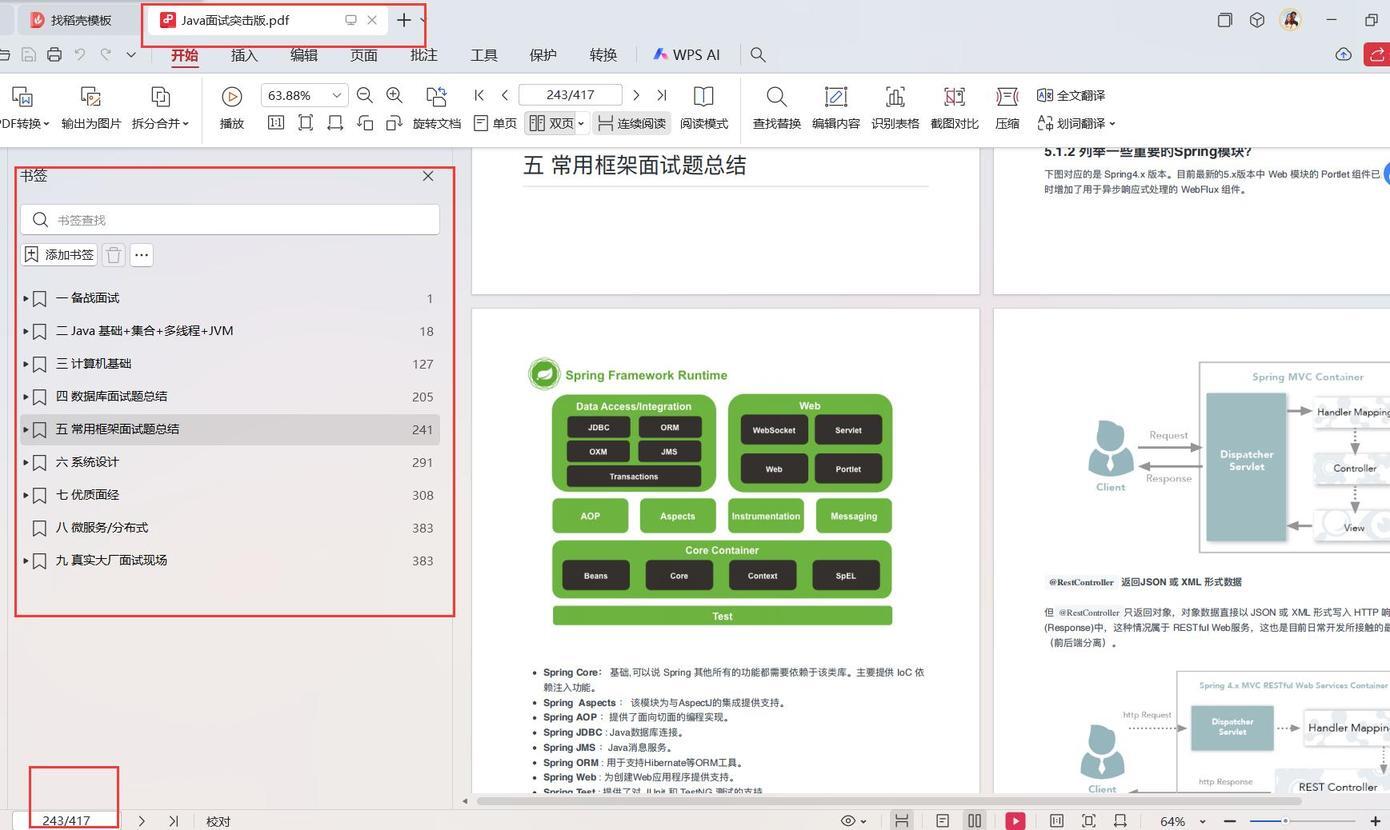
Task: Open 拆分合并 dropdown
Action: [186, 124]
